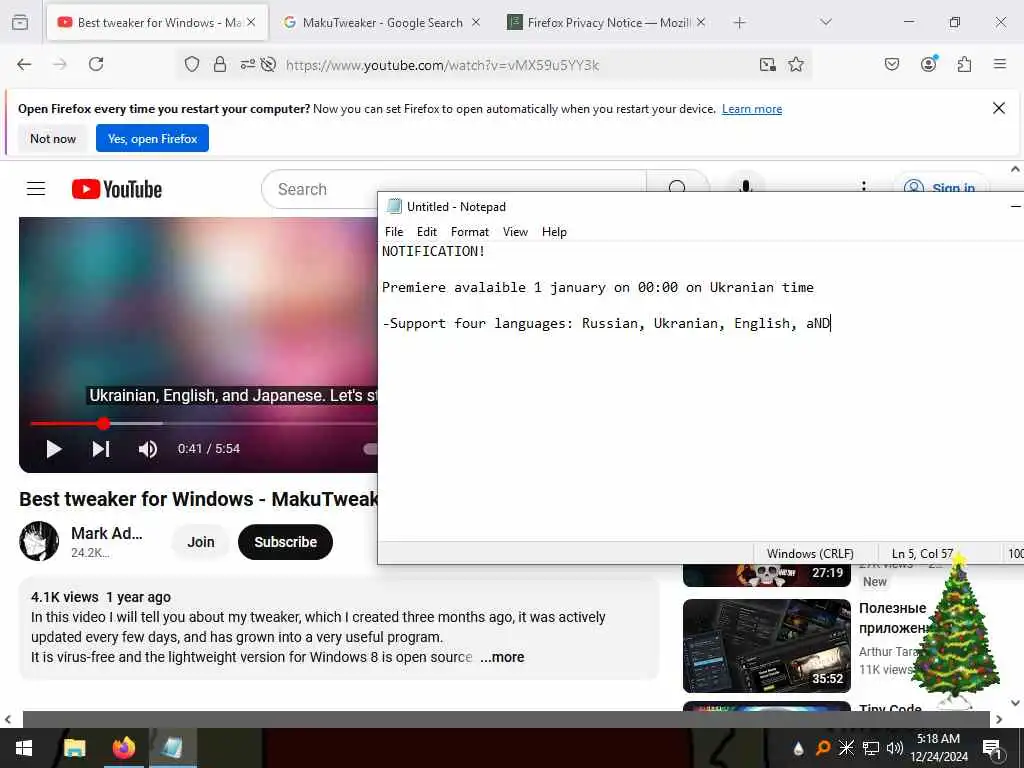The width and height of the screenshot is (1024, 768).
Task: Open the site permissions icon in address bar
Action: (248, 64)
